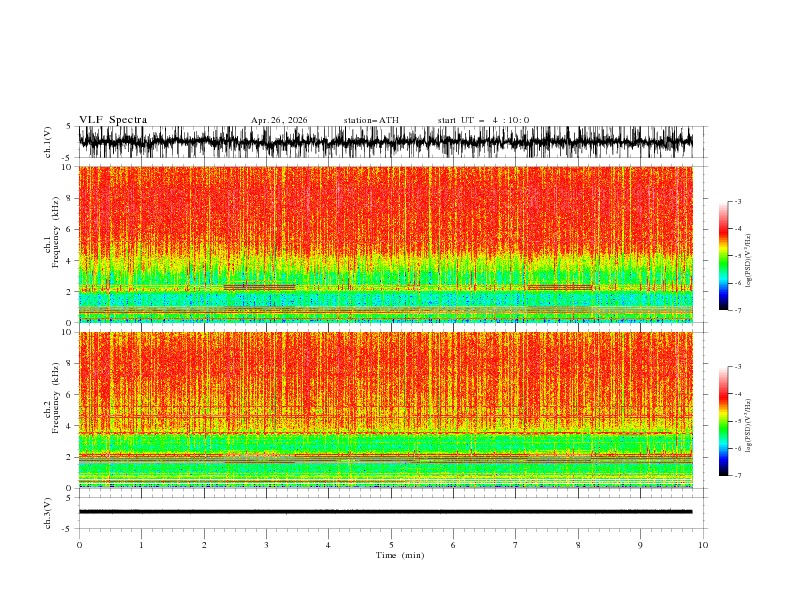Click the ch.3 voltage waveform strip
Screen dimensions: 792x612
click(x=385, y=512)
